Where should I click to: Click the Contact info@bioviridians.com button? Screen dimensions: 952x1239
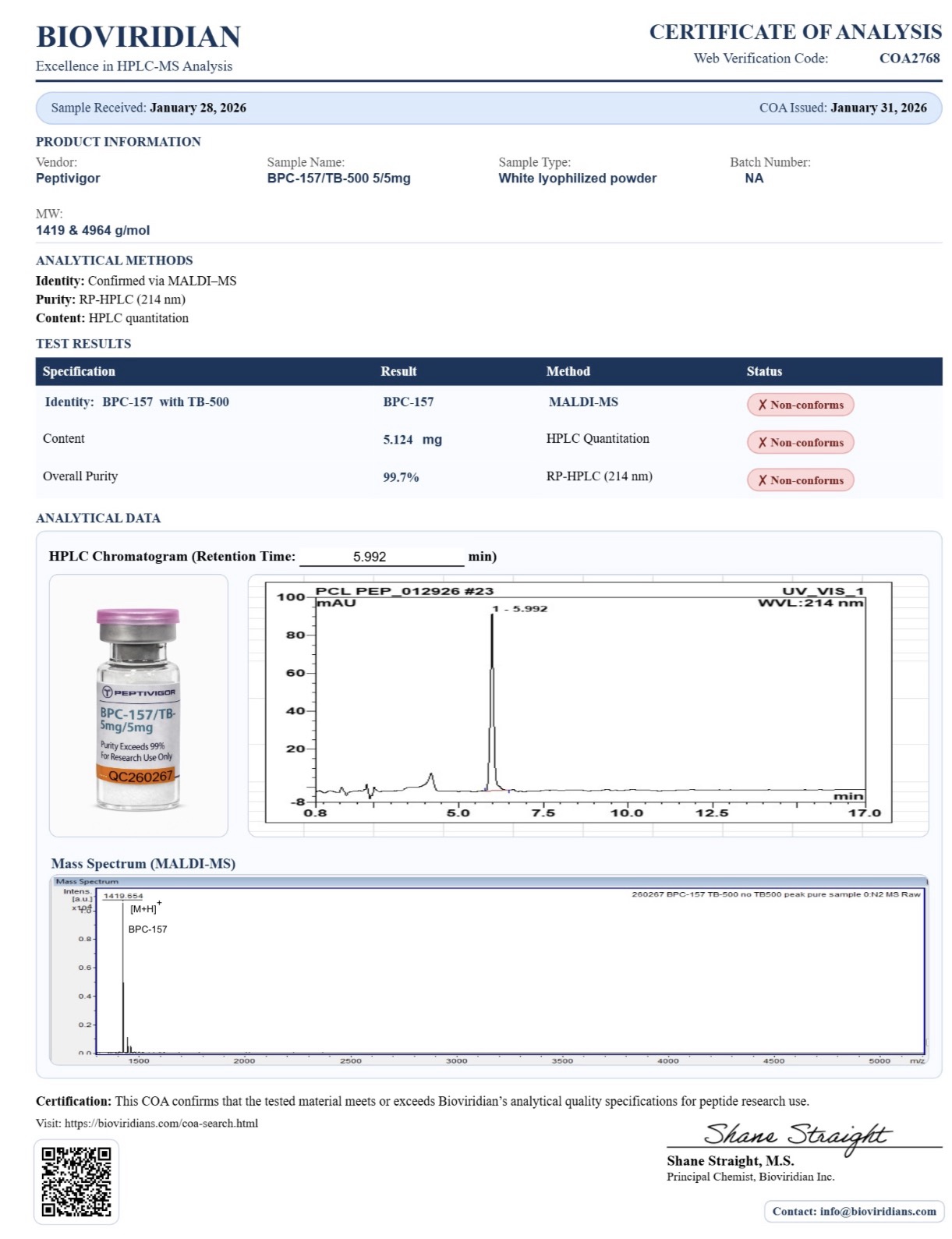coord(854,1212)
